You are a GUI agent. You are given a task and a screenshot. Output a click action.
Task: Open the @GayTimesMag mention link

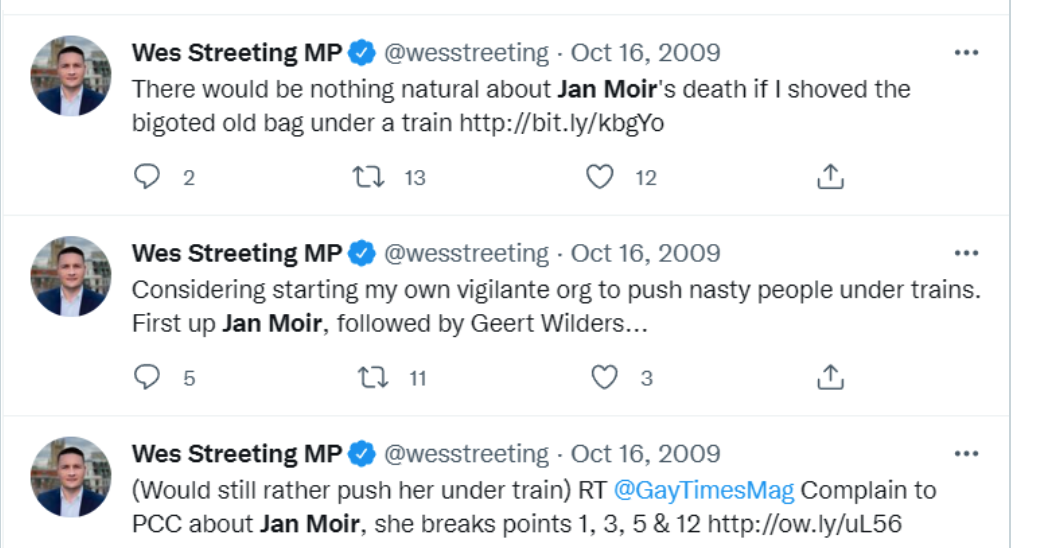tap(703, 490)
